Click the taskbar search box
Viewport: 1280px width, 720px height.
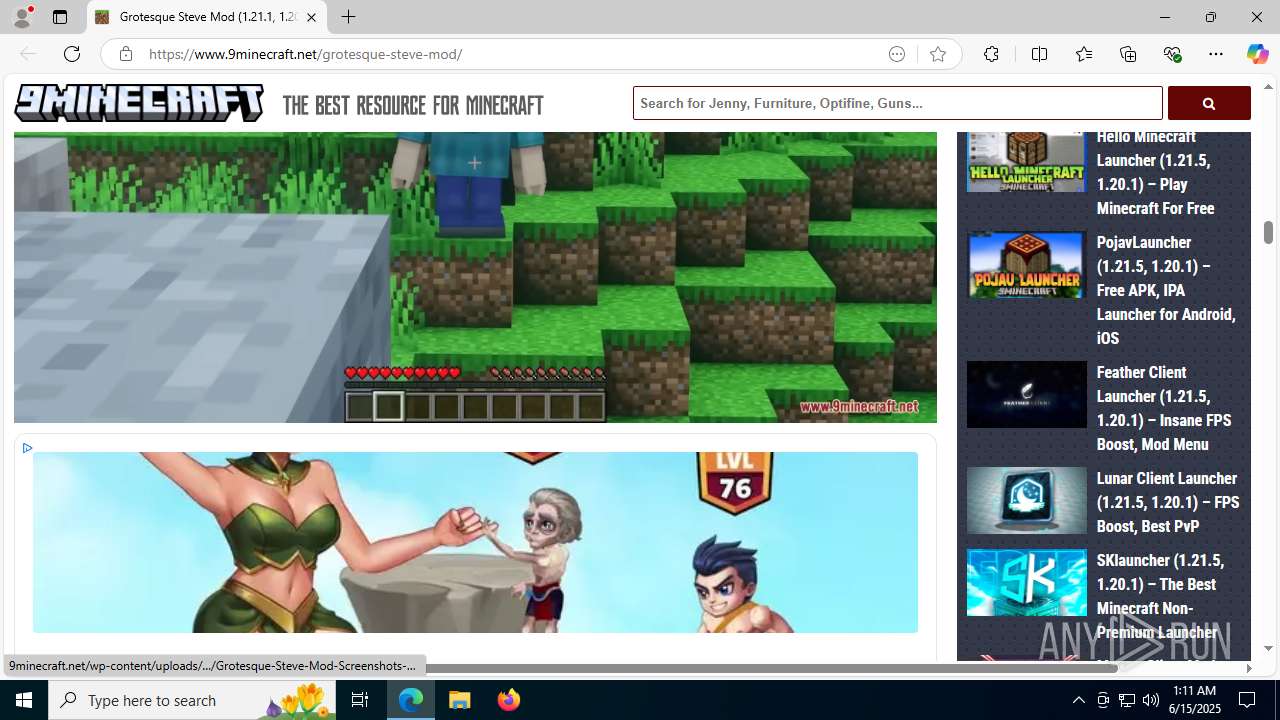point(192,700)
